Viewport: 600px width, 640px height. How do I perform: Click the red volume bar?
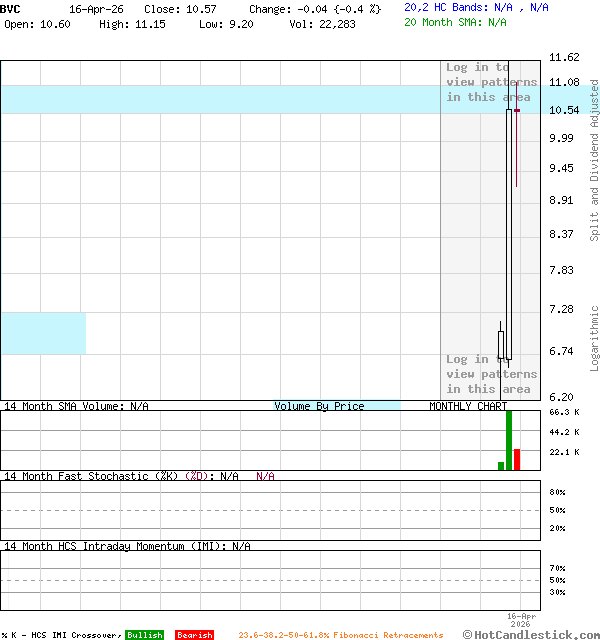pyautogui.click(x=517, y=459)
